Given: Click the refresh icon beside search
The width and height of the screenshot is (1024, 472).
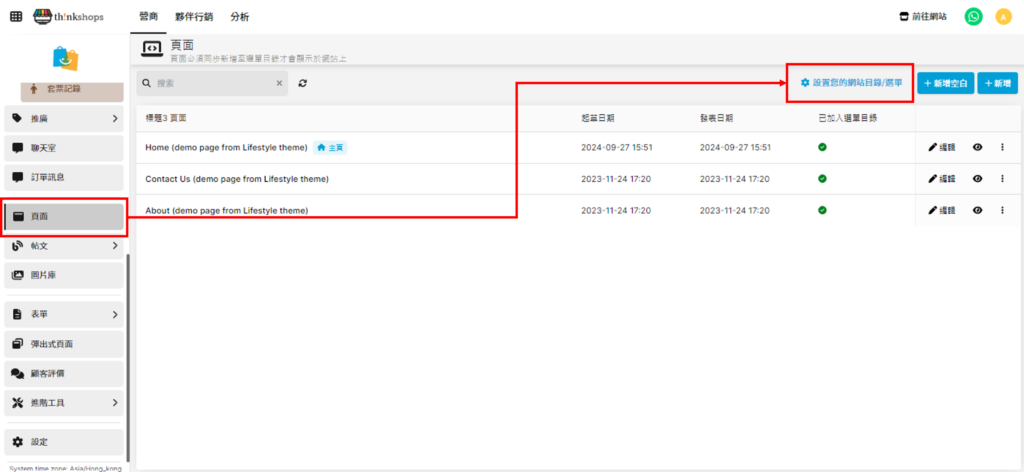Looking at the screenshot, I should tap(302, 84).
